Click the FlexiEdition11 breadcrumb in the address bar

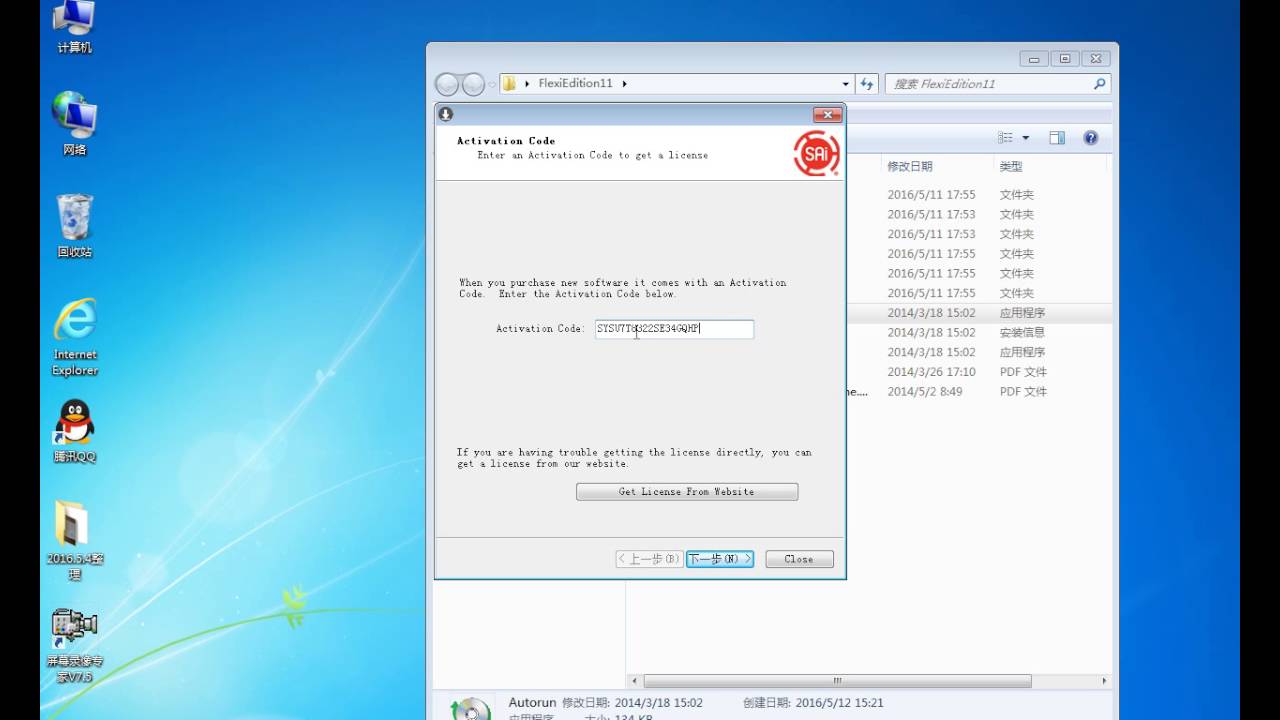575,84
